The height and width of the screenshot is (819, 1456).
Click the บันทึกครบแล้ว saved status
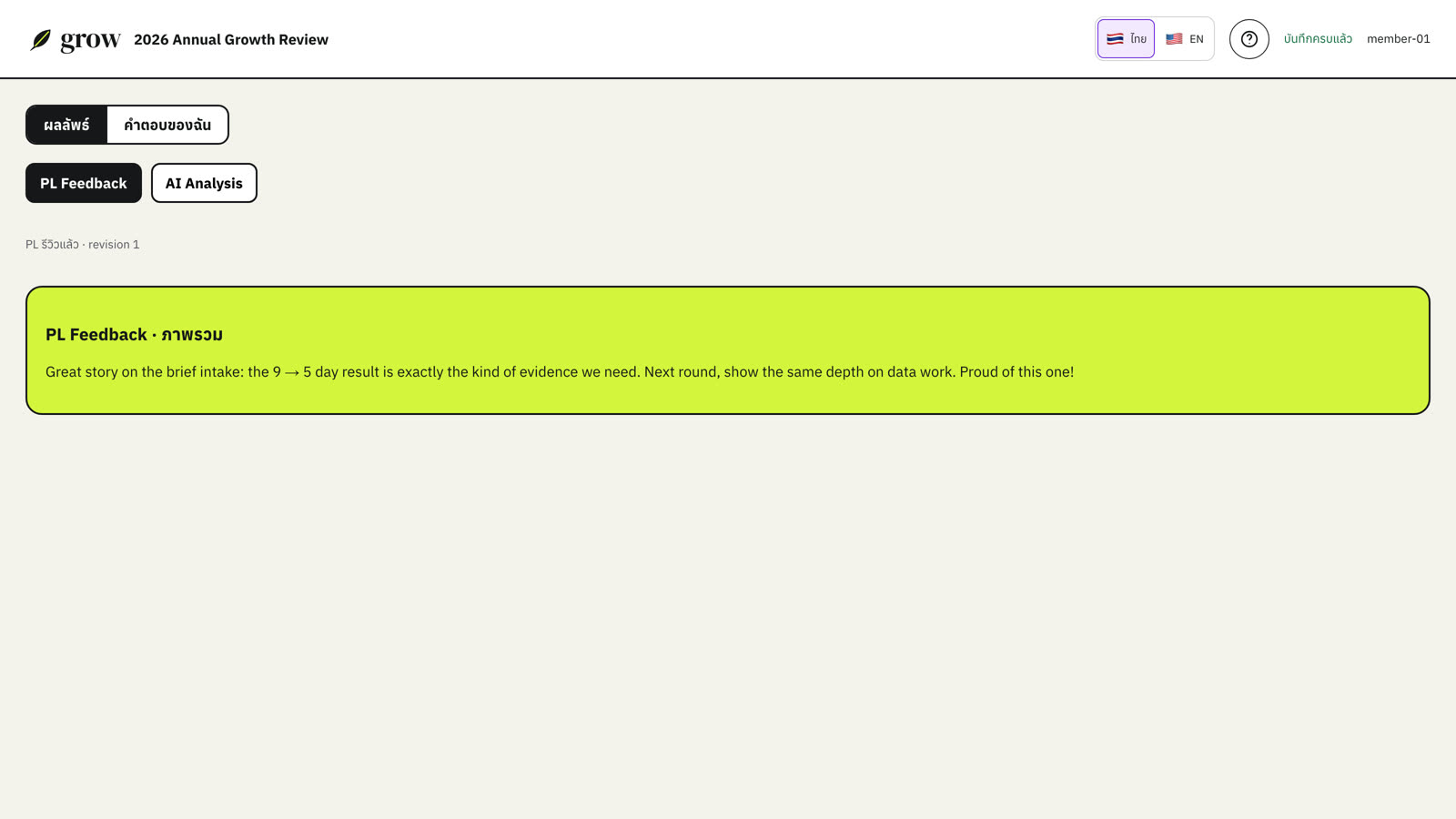(x=1318, y=39)
